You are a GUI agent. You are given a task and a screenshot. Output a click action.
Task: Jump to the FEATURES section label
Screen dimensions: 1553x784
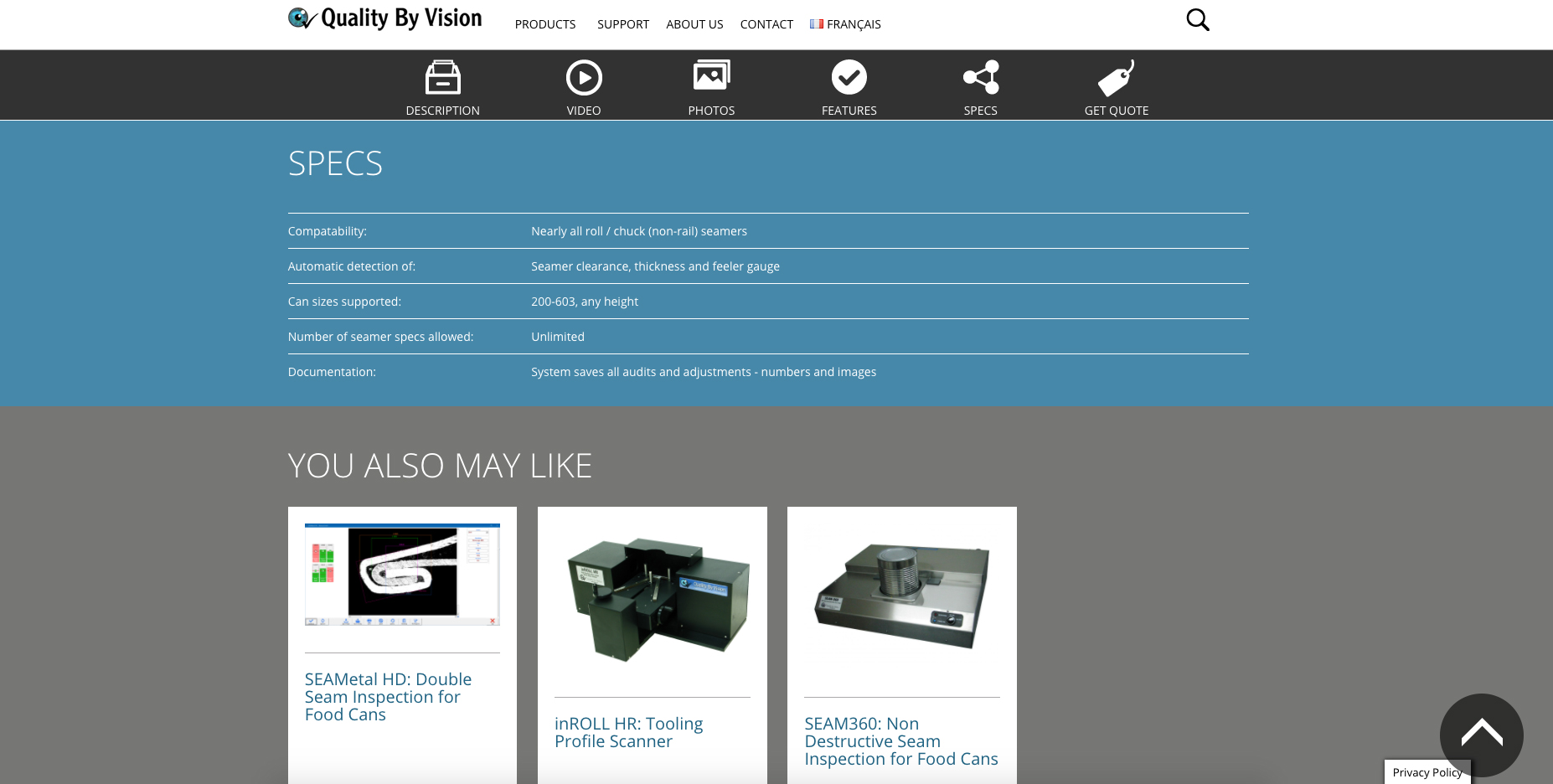(x=849, y=111)
